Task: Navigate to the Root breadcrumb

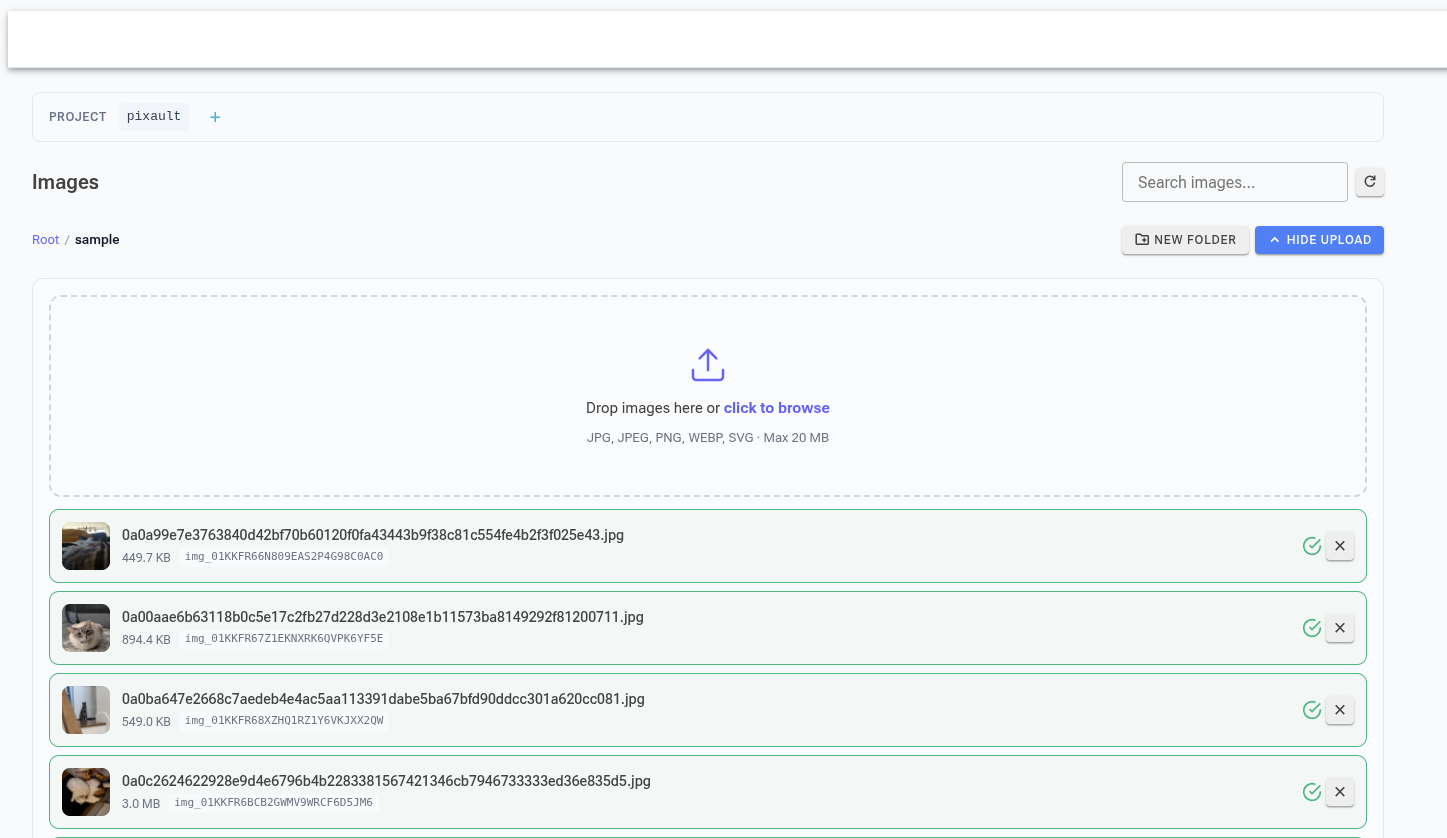Action: tap(45, 239)
